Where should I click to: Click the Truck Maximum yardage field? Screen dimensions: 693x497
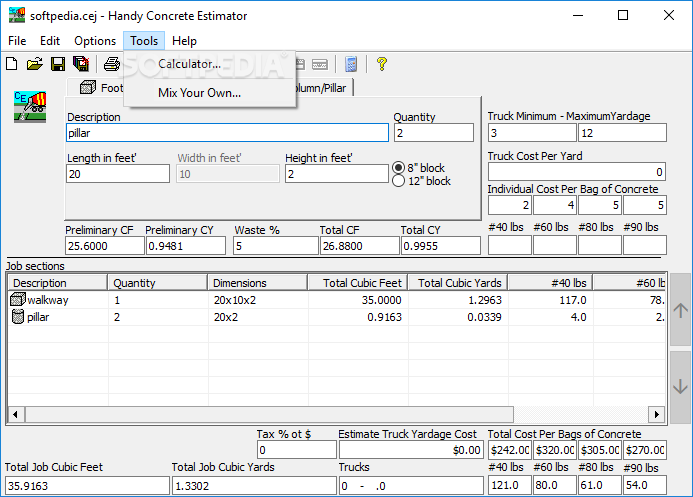(622, 133)
